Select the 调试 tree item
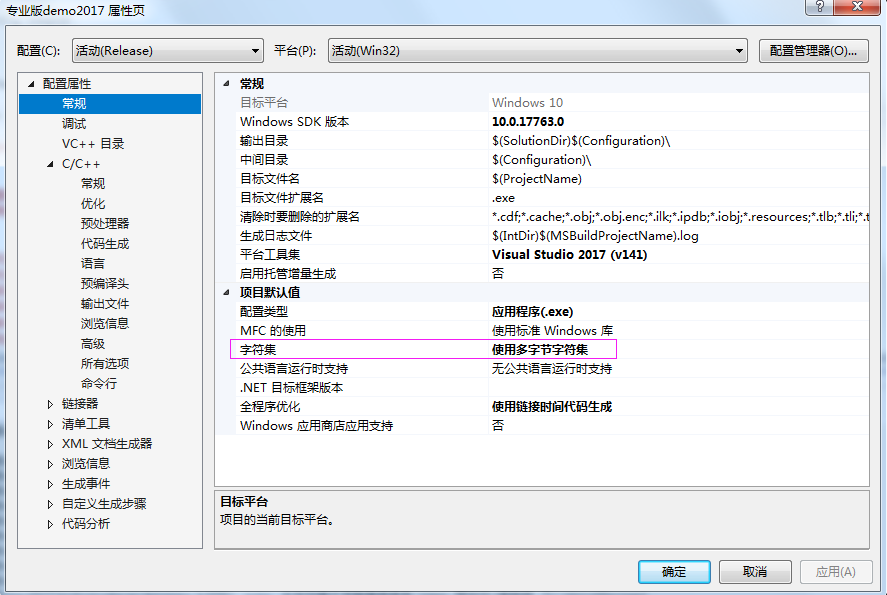 pos(73,123)
